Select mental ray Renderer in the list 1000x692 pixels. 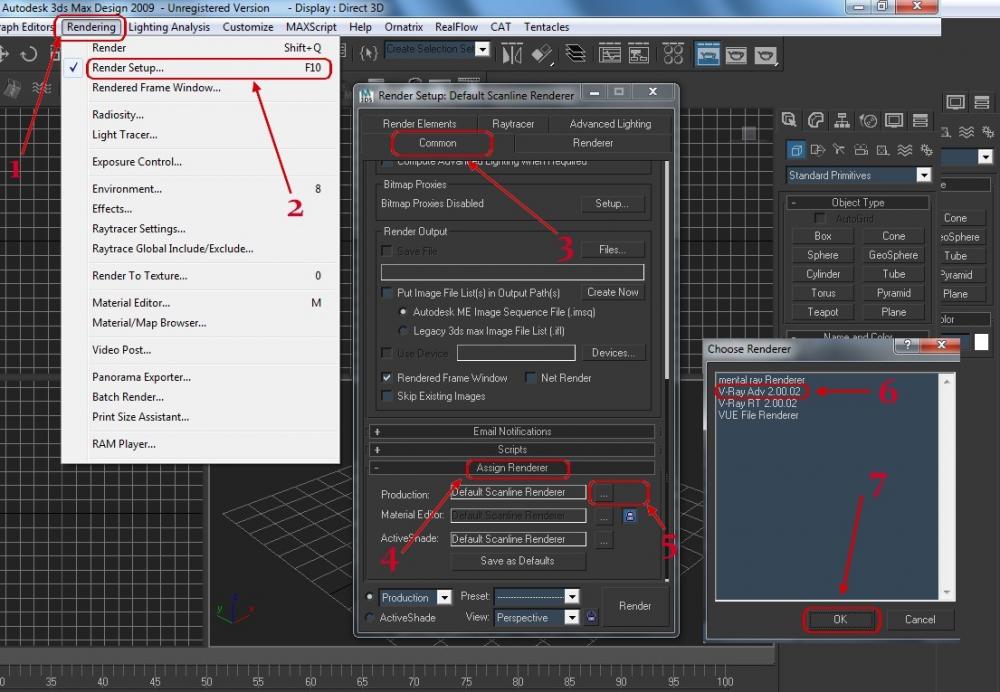761,379
